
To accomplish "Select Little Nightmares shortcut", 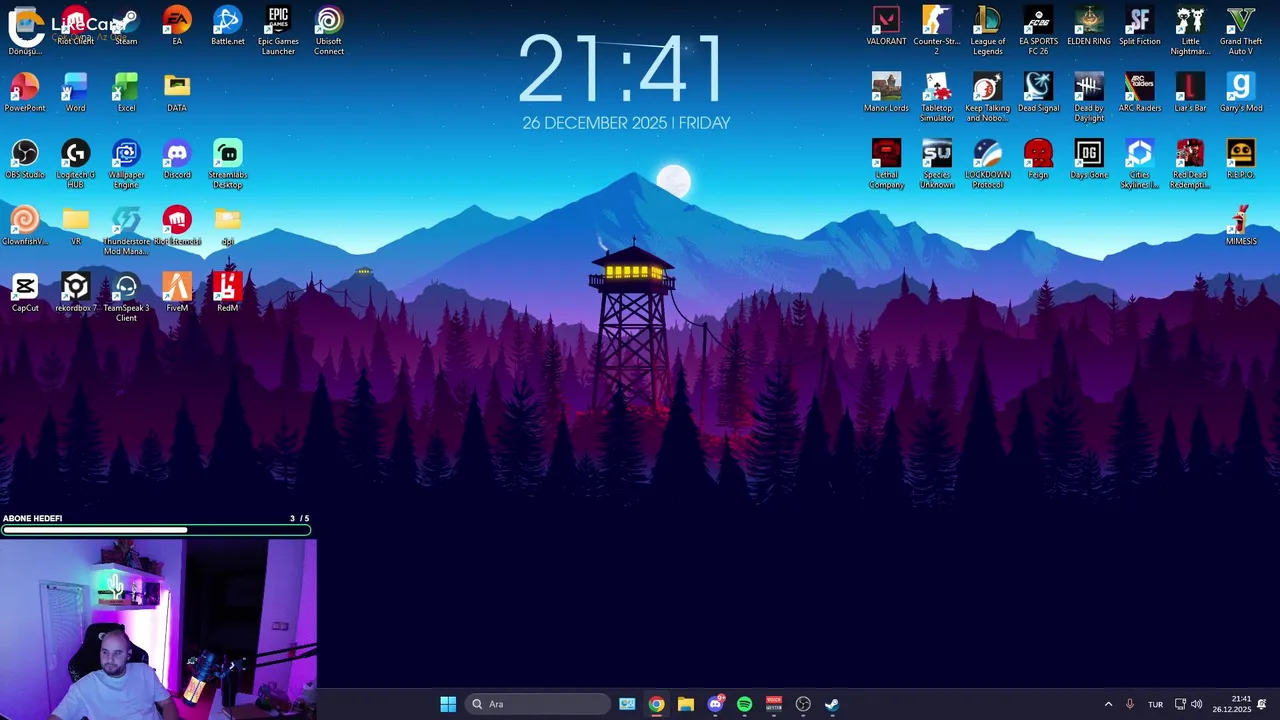I will coord(1190,31).
